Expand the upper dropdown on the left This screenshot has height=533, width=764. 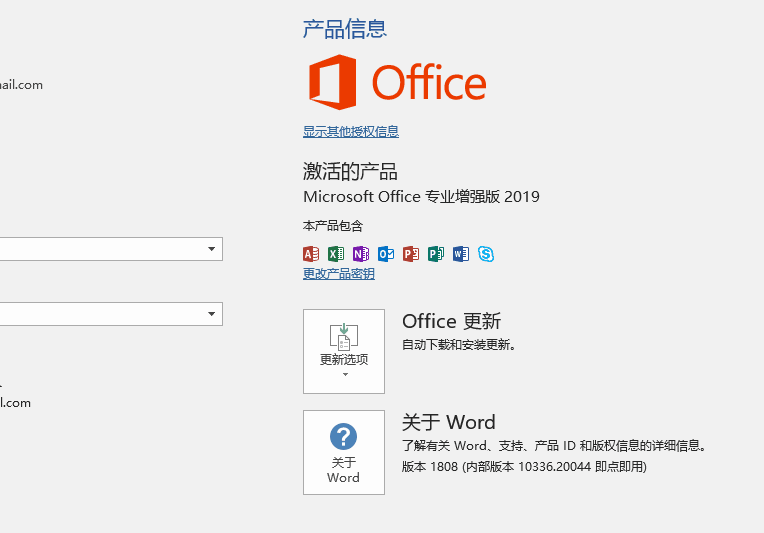click(x=211, y=249)
